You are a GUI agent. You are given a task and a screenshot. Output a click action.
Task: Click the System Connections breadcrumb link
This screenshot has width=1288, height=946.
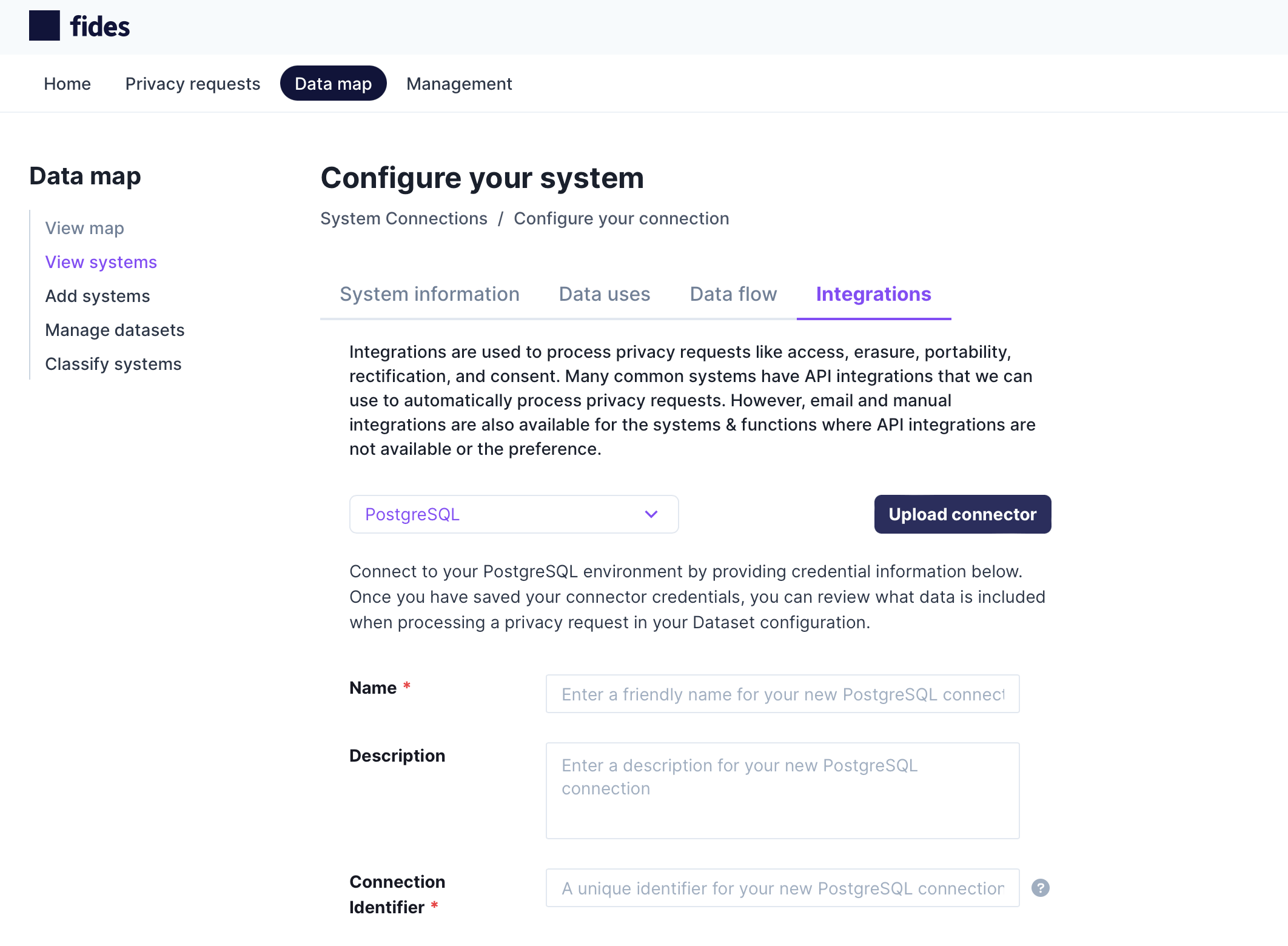point(404,218)
